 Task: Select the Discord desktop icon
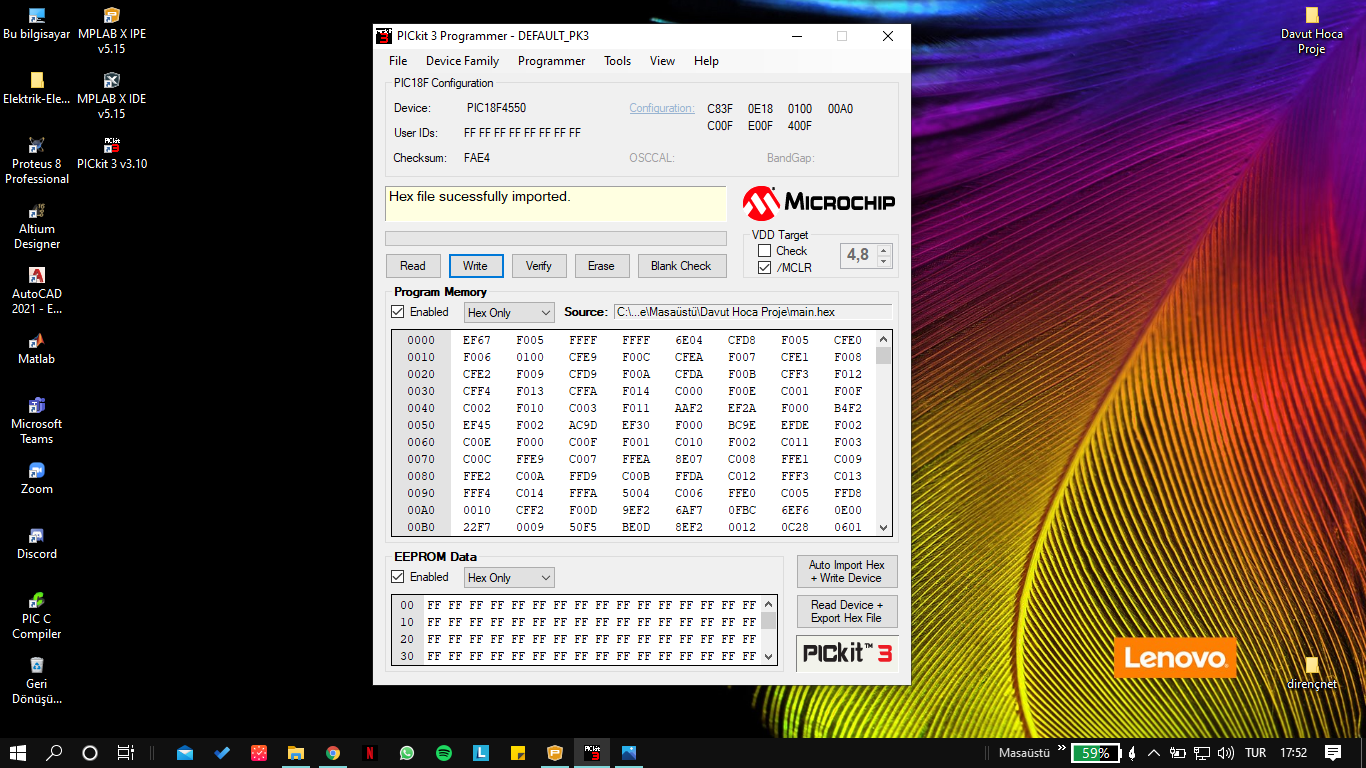pyautogui.click(x=37, y=543)
